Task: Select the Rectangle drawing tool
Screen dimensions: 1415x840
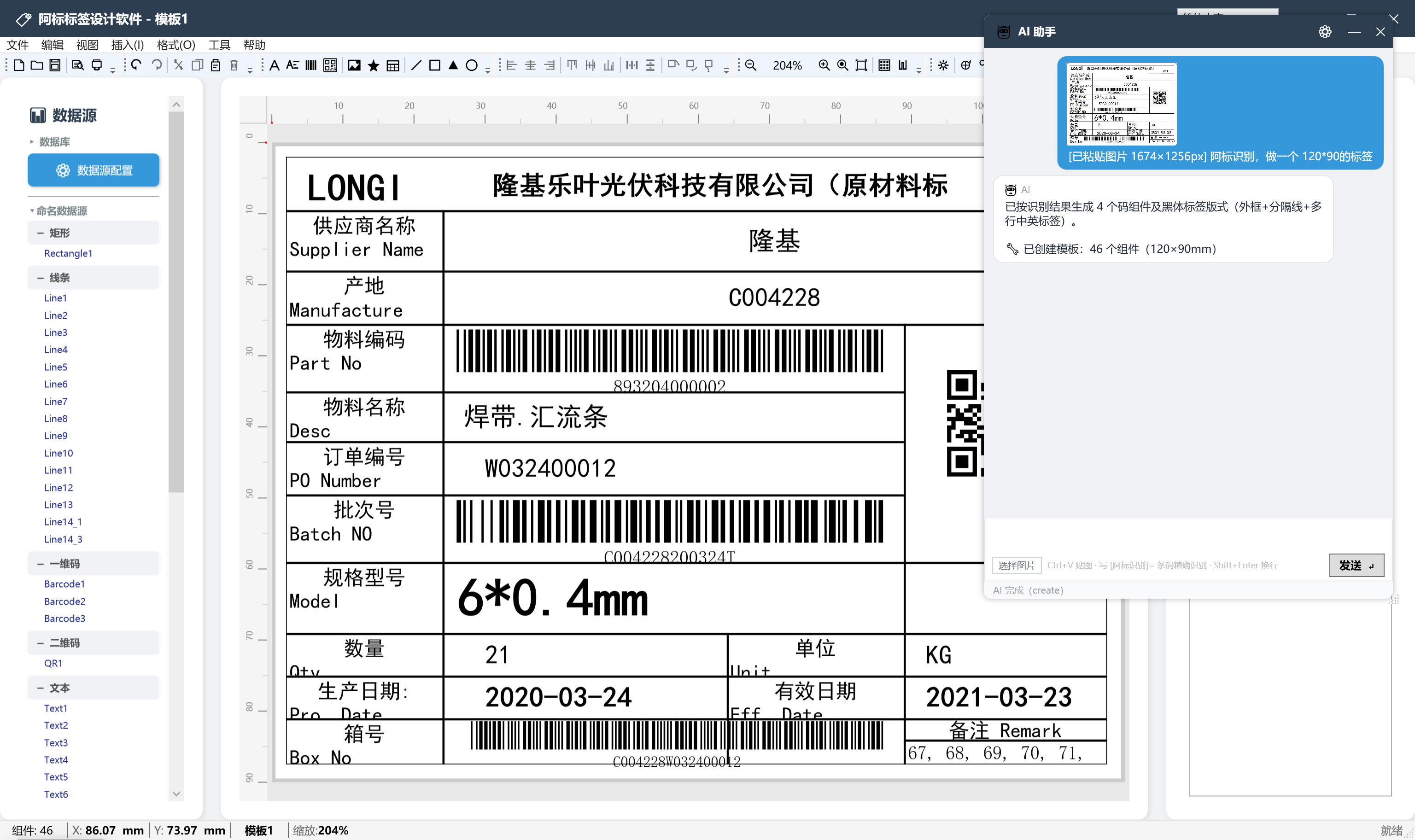Action: click(435, 65)
